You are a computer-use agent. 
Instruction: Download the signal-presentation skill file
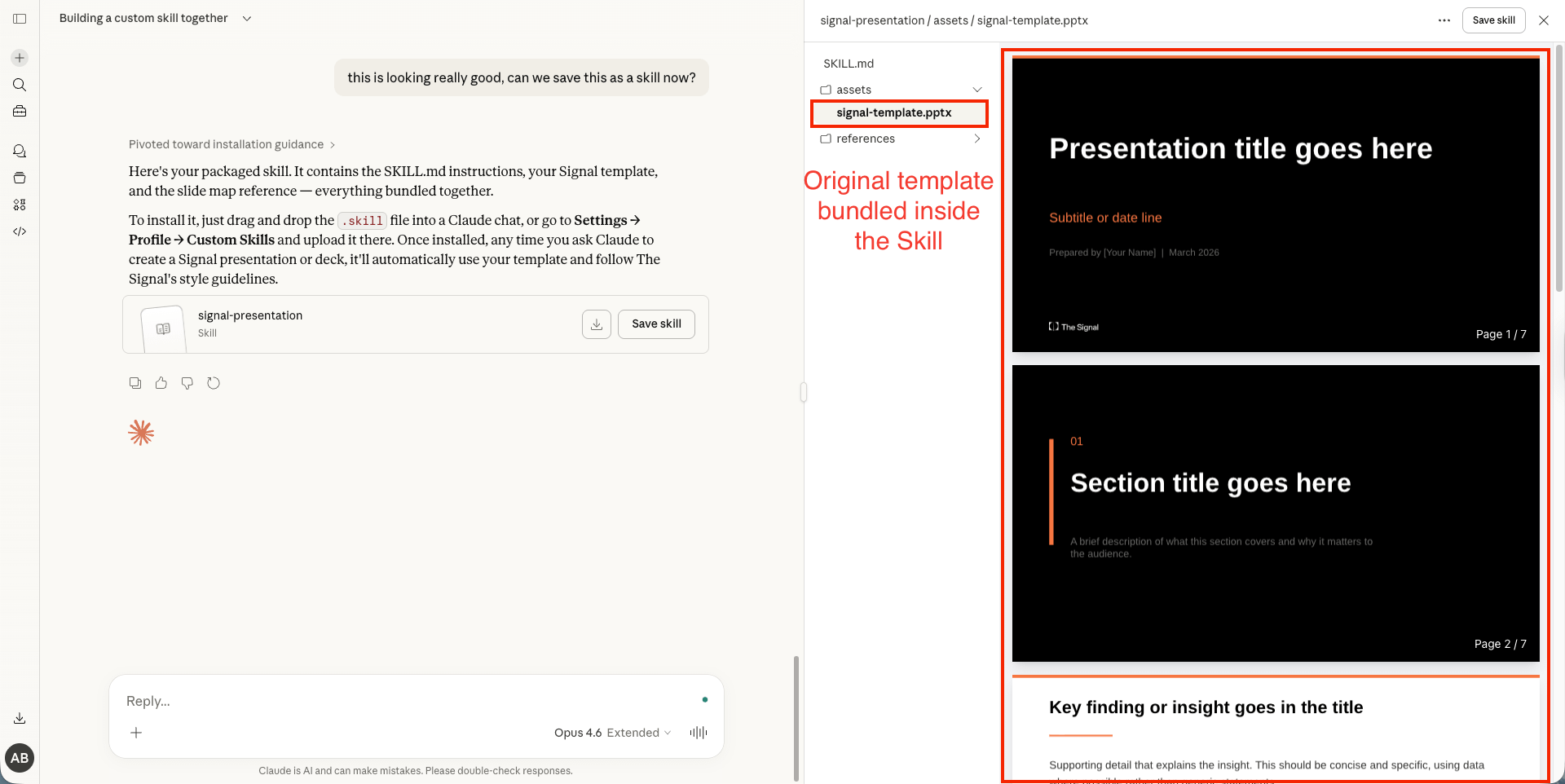coord(597,324)
